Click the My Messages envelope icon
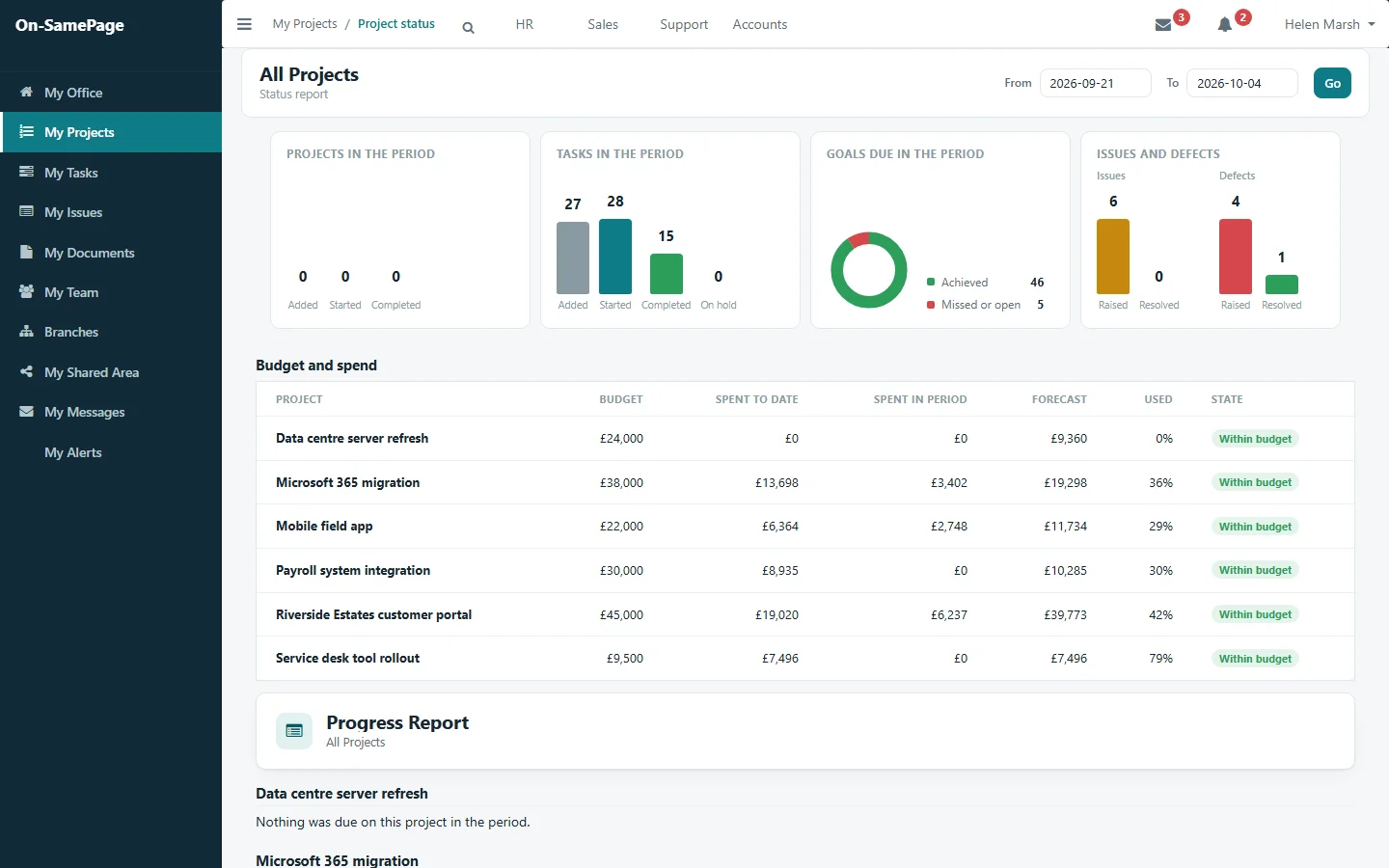 coord(26,411)
